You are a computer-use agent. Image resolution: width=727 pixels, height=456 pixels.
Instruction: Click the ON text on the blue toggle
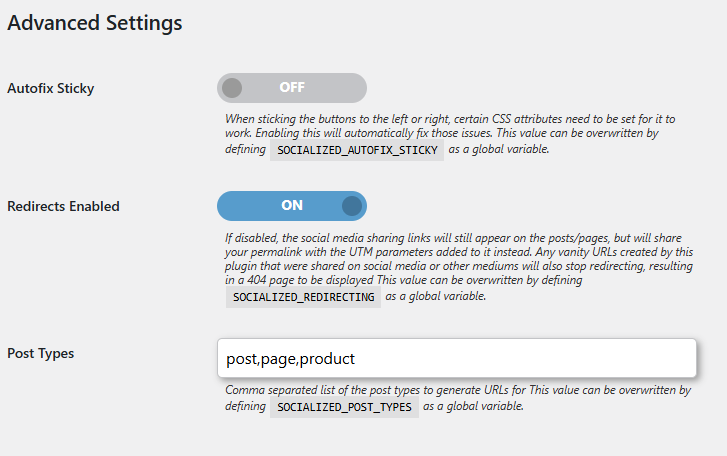(292, 206)
